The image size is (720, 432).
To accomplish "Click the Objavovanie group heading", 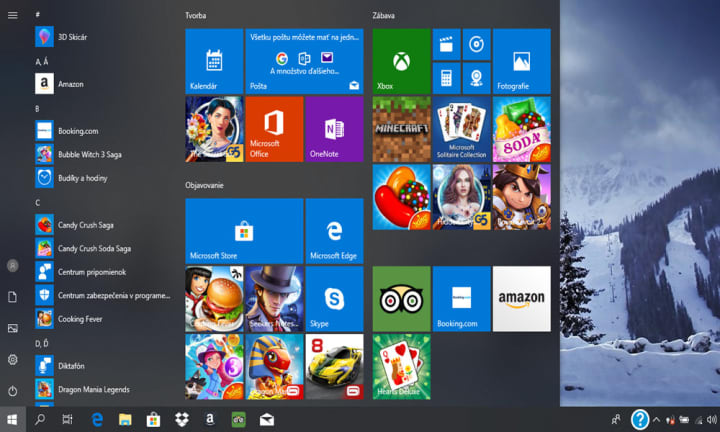I will [x=204, y=185].
